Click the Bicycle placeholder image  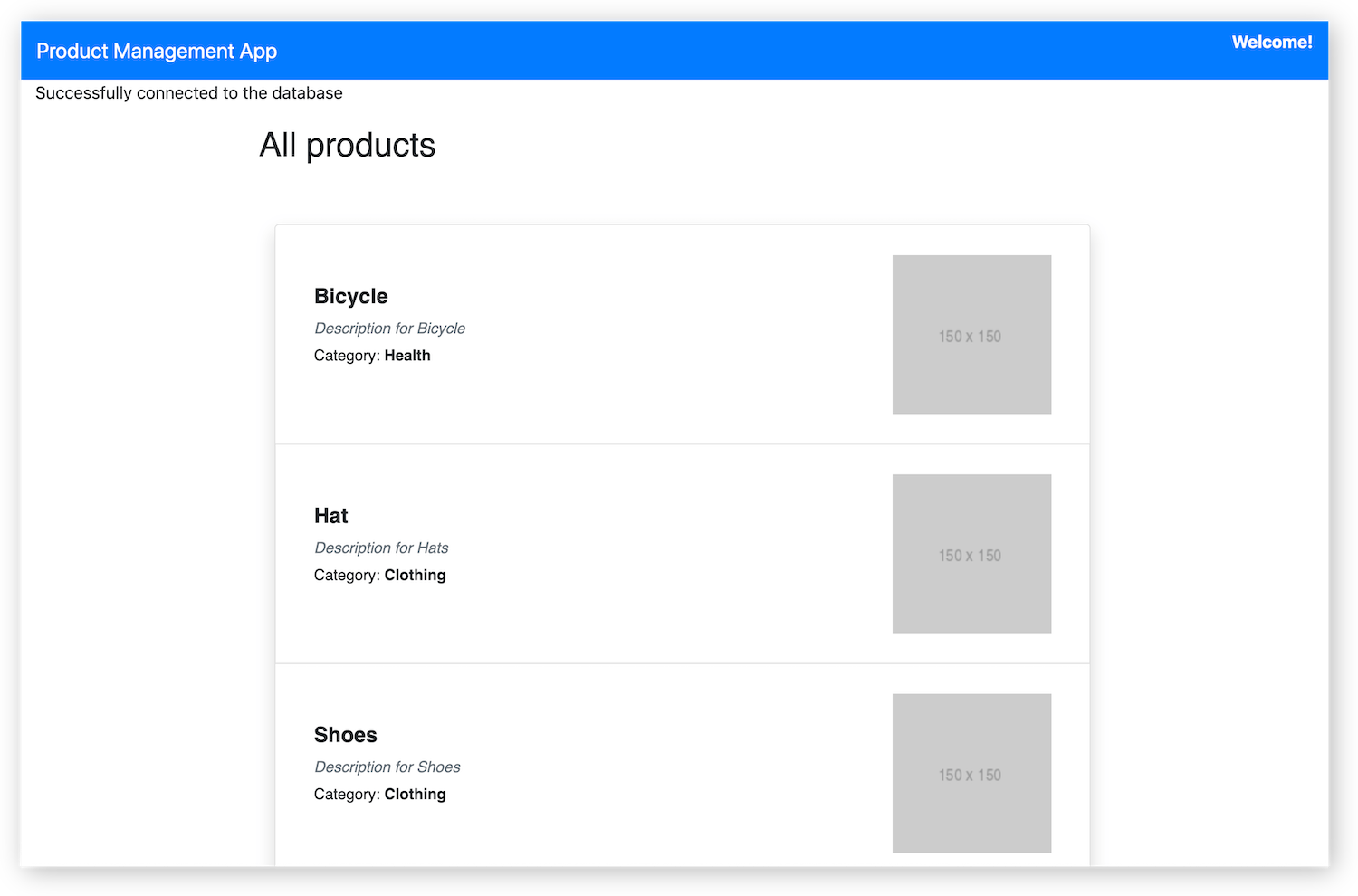pyautogui.click(x=971, y=335)
